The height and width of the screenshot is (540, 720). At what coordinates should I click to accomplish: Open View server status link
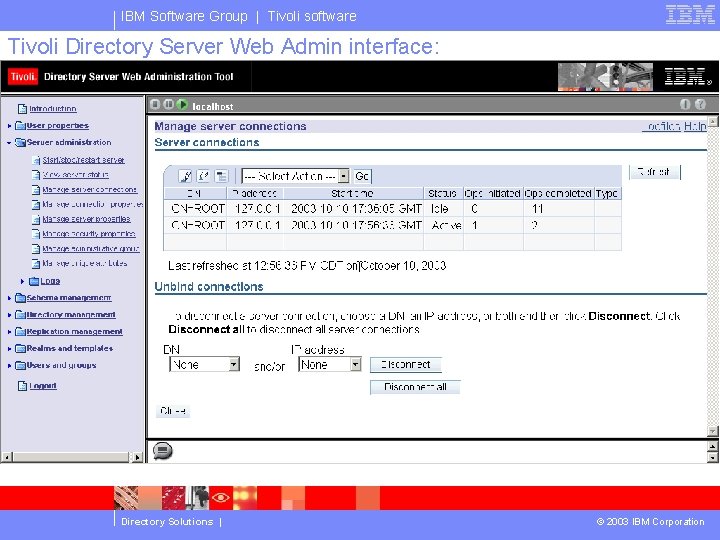[76, 174]
